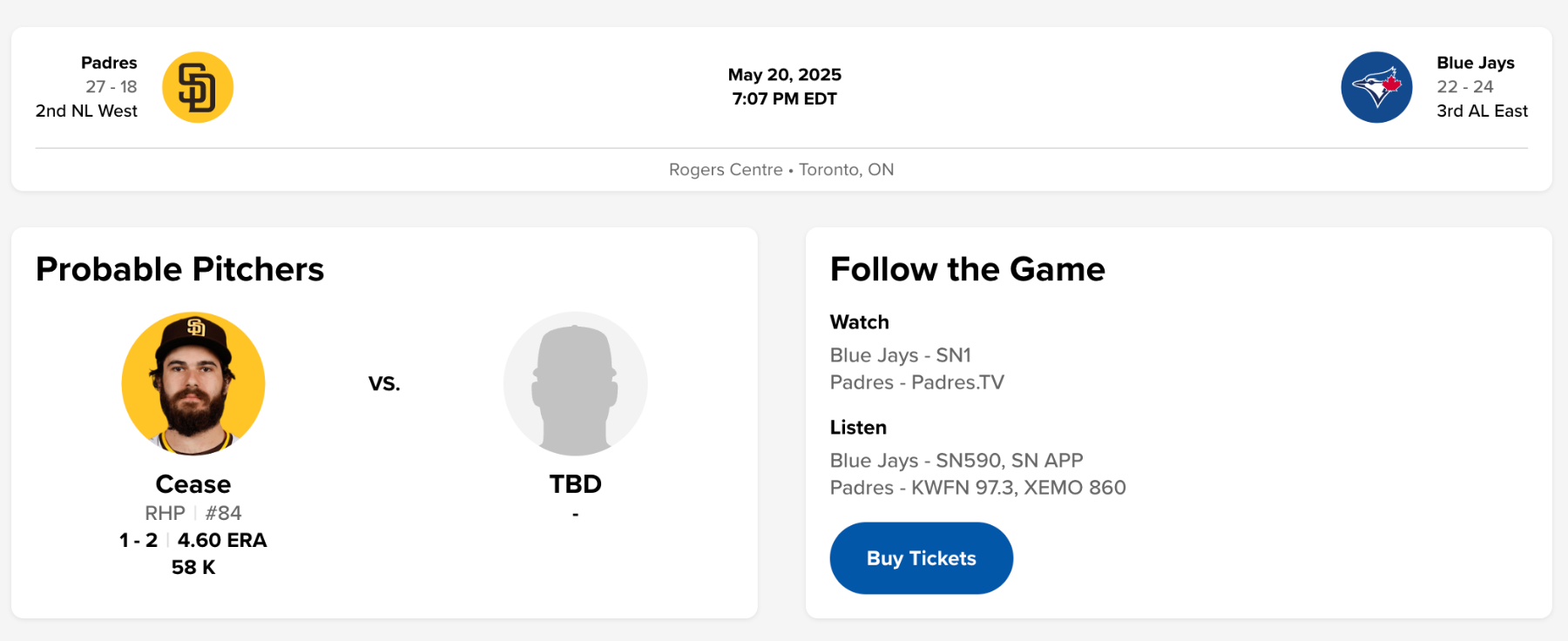Click the TBD pitcher silhouette placeholder
The height and width of the screenshot is (641, 1568).
575,383
